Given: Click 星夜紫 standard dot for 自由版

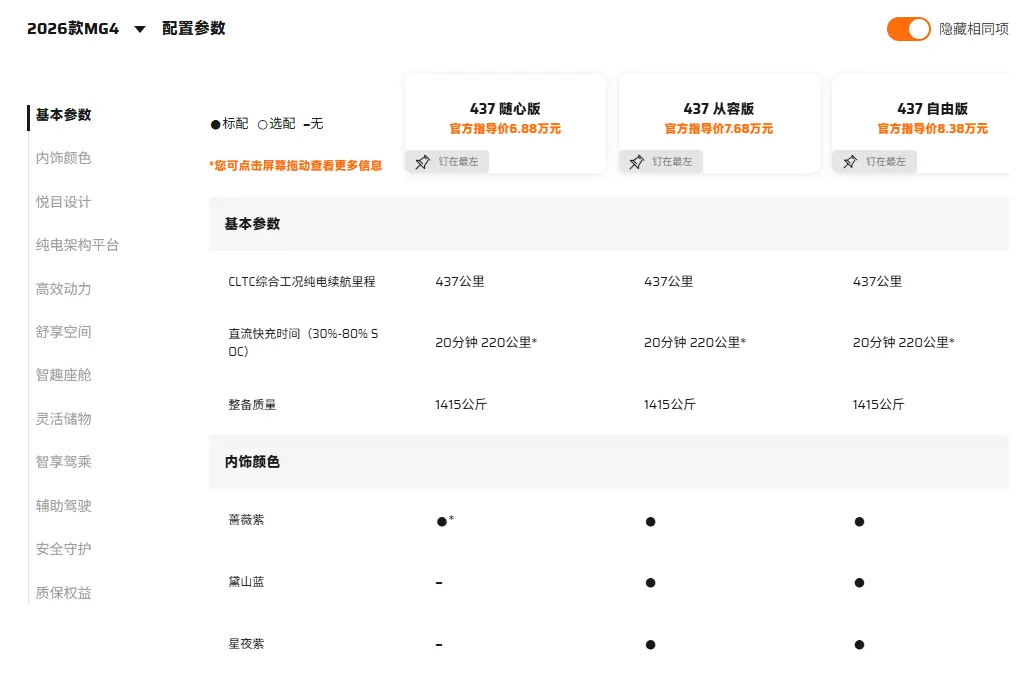Looking at the screenshot, I should pos(859,645).
